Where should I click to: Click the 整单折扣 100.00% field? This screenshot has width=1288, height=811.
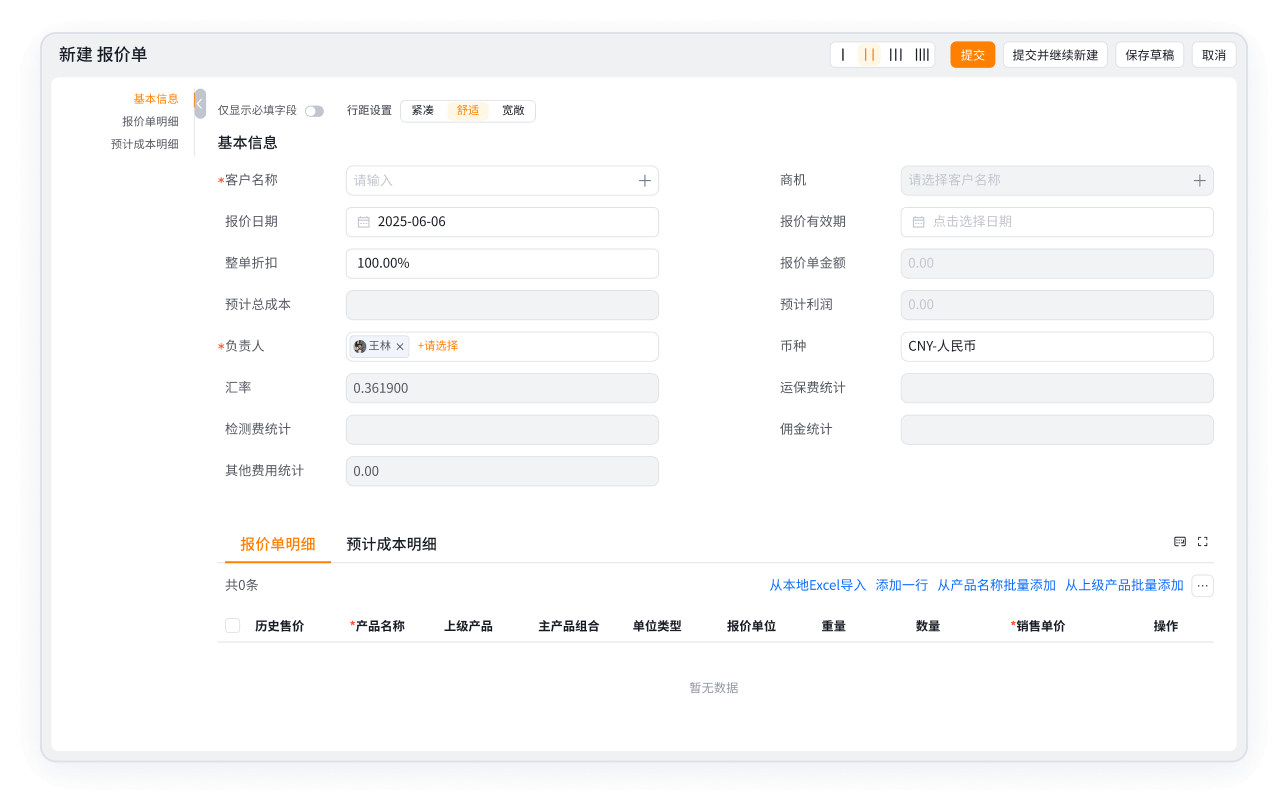(x=502, y=264)
